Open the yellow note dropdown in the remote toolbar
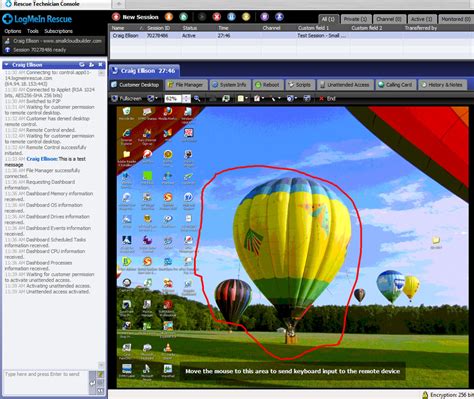This screenshot has width=474, height=399. coord(242,98)
